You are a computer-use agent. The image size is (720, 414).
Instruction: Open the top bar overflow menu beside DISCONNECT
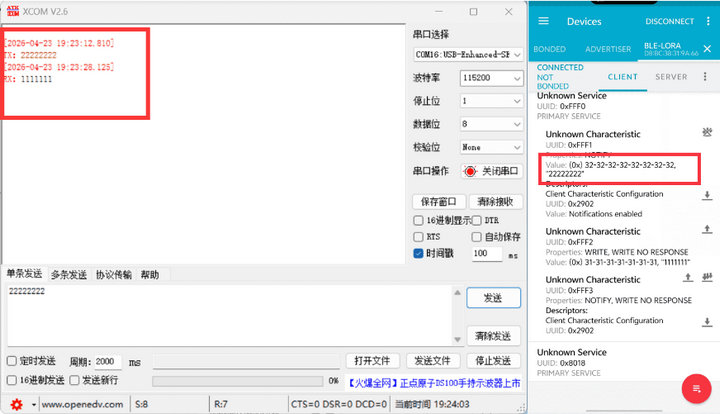708,21
